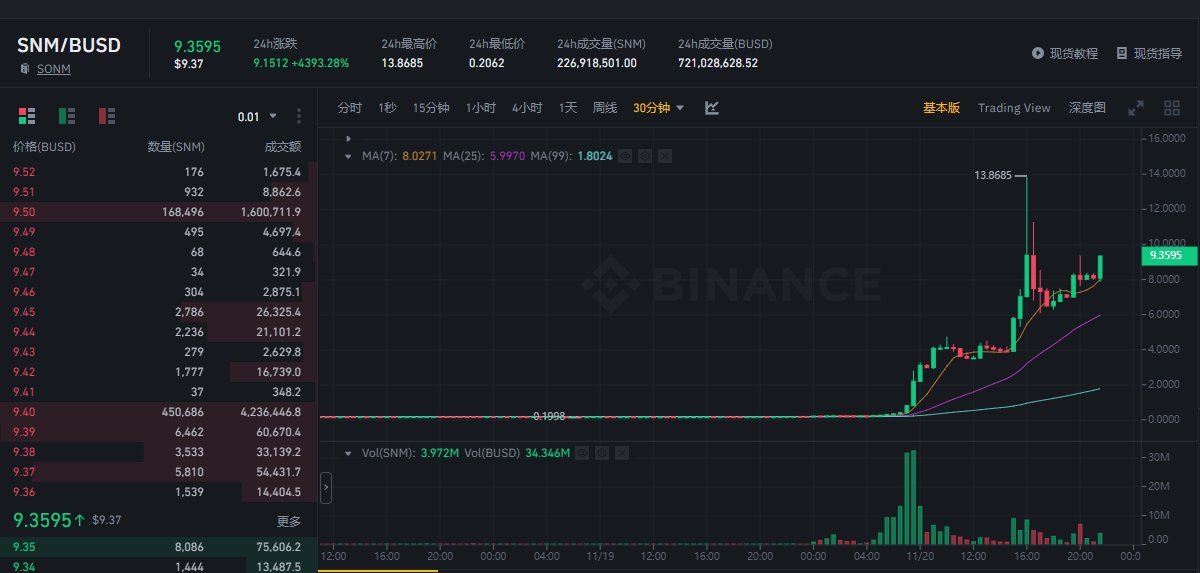Open 现货教程 spot tutorial
The image size is (1200, 573).
1073,53
